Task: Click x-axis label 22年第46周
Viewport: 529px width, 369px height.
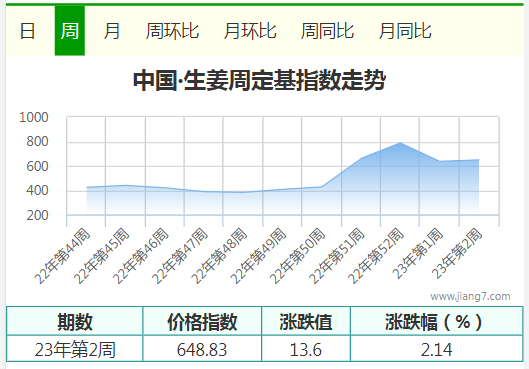Action: tap(141, 256)
